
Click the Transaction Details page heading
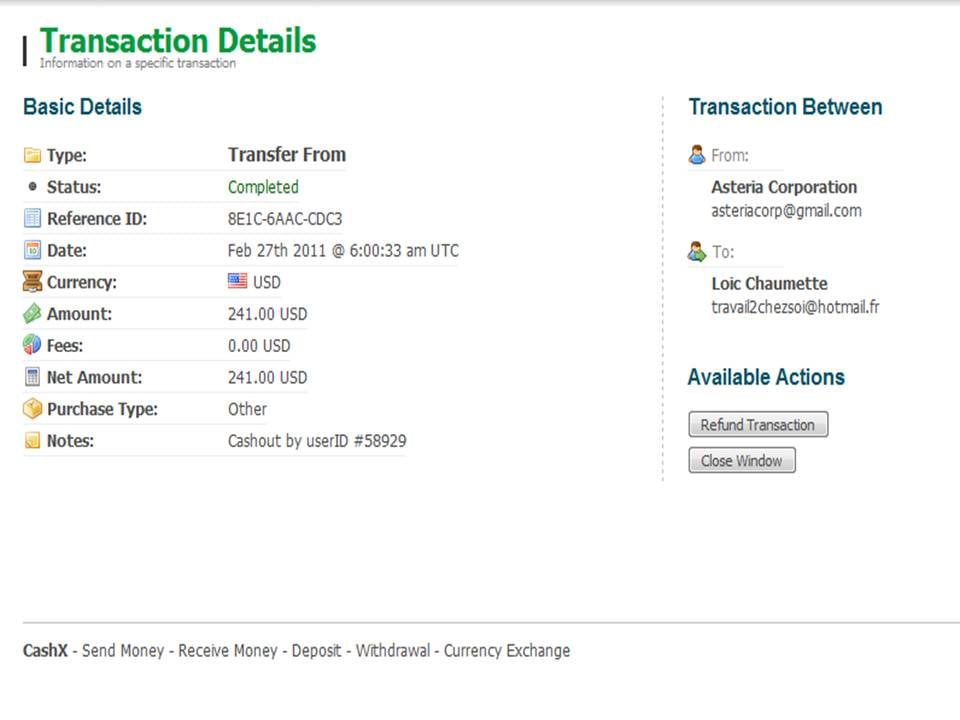178,41
